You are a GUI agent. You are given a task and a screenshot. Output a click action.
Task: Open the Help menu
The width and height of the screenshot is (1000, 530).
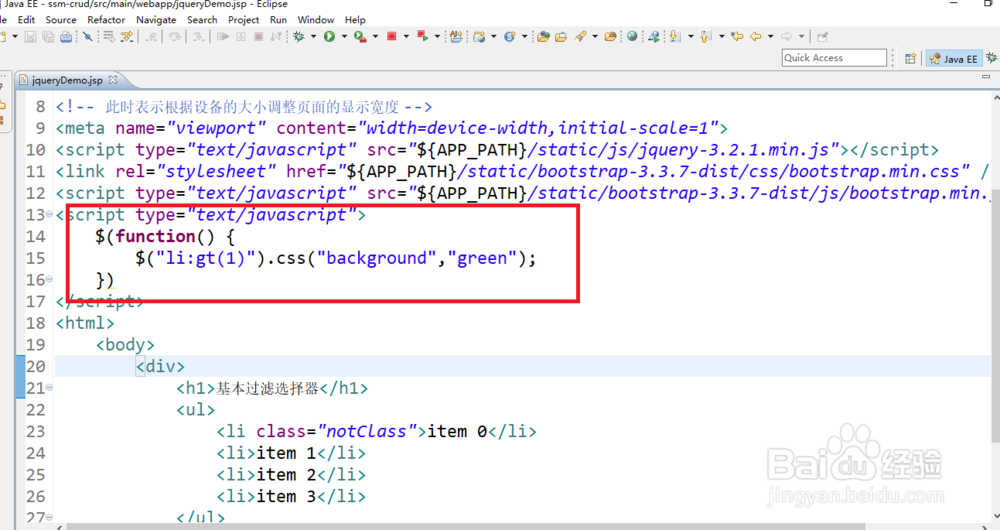click(x=355, y=20)
